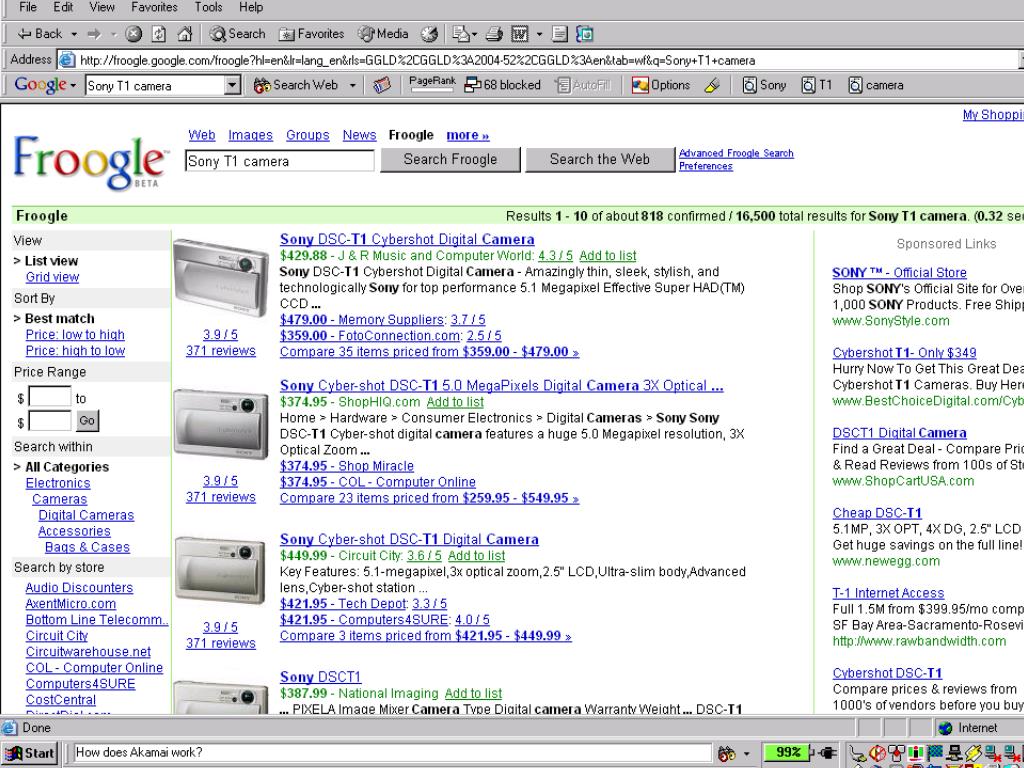Expand the Google toolbar search history dropdown
This screenshot has height=768, width=1024.
tap(232, 86)
